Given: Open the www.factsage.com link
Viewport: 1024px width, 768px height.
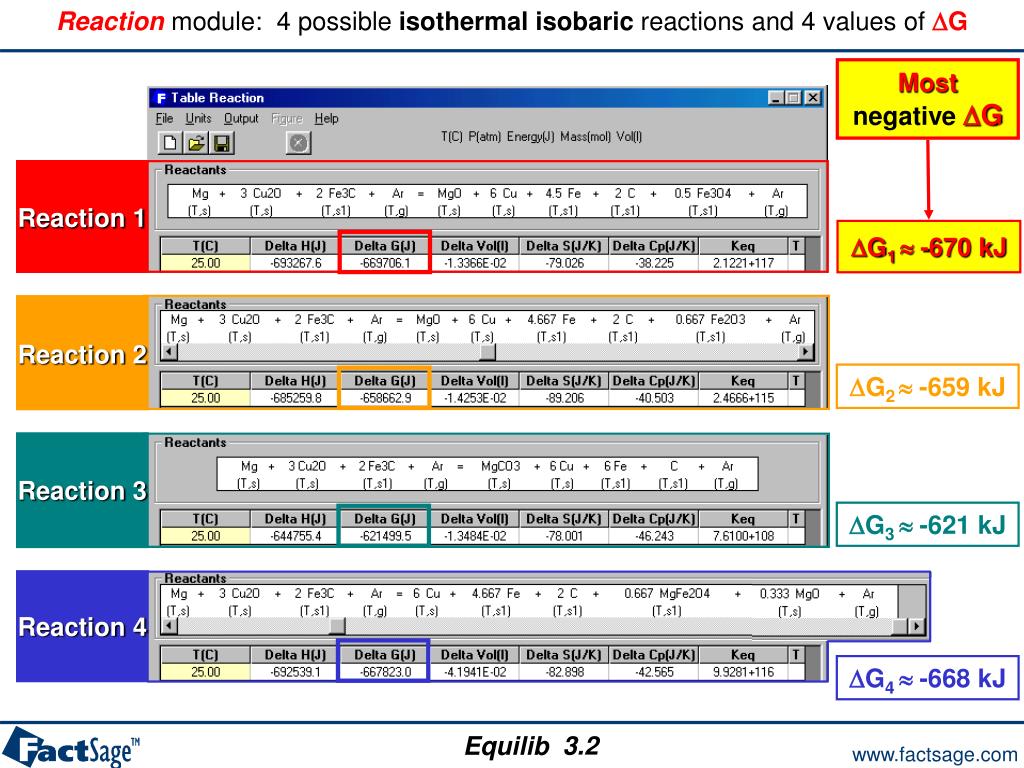Looking at the screenshot, I should coord(935,756).
